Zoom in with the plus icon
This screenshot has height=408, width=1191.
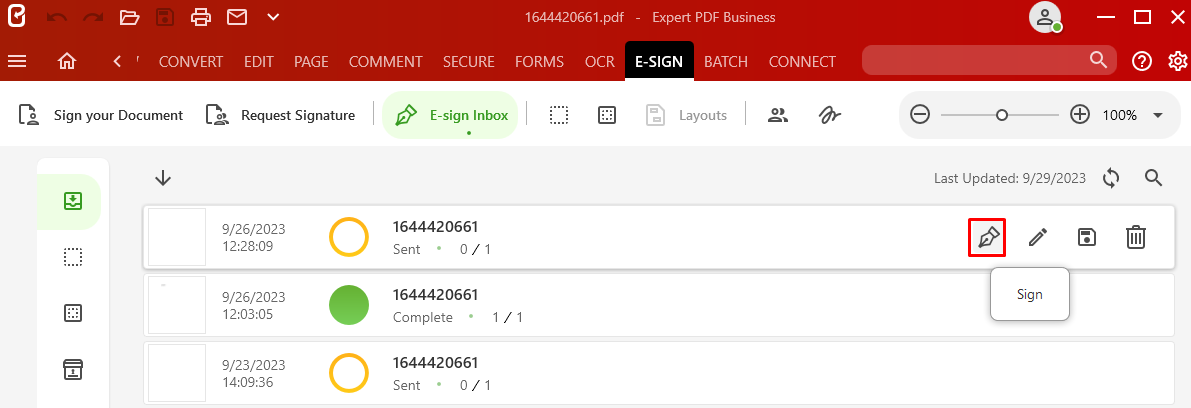(1079, 115)
